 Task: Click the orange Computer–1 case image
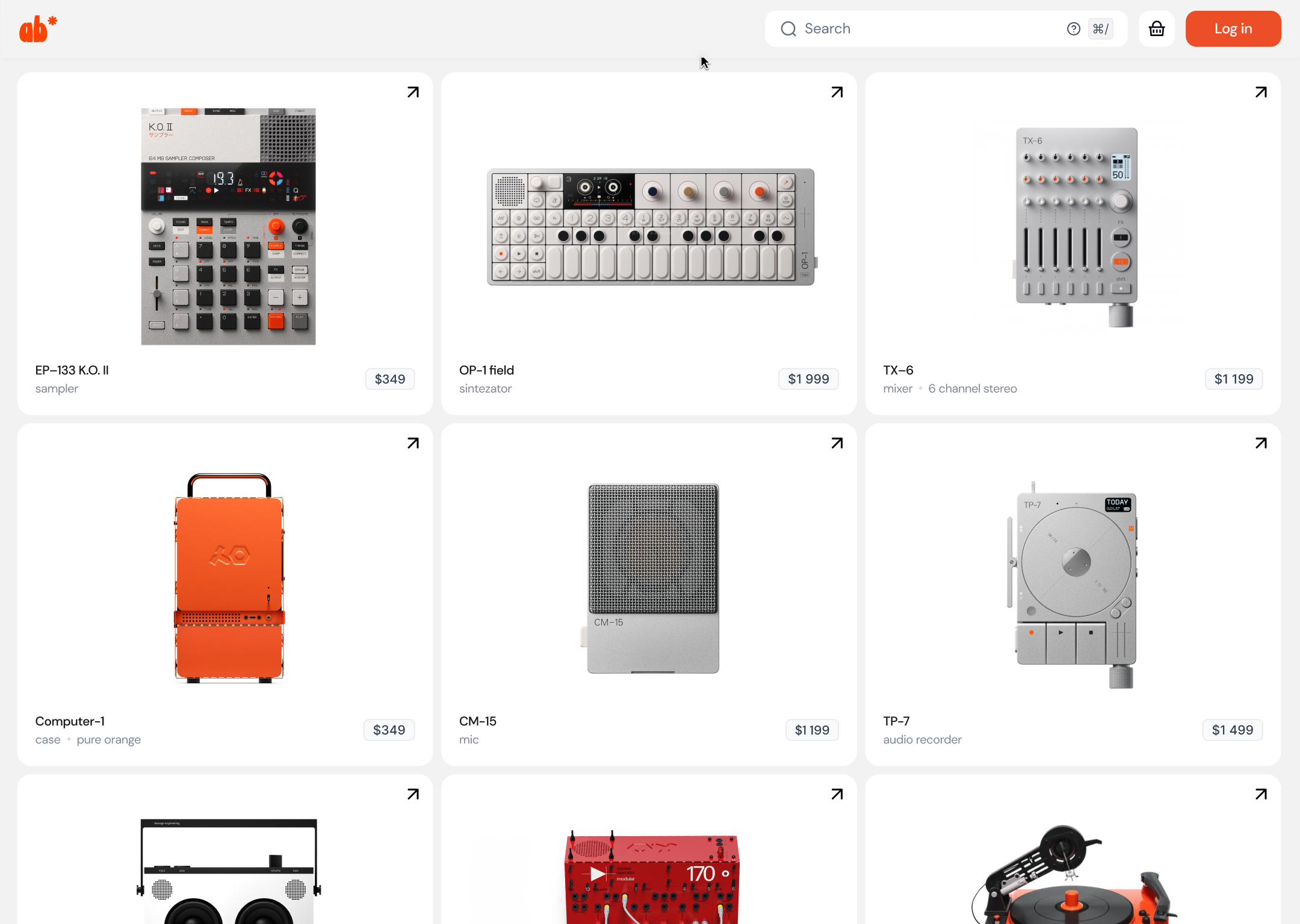point(229,578)
